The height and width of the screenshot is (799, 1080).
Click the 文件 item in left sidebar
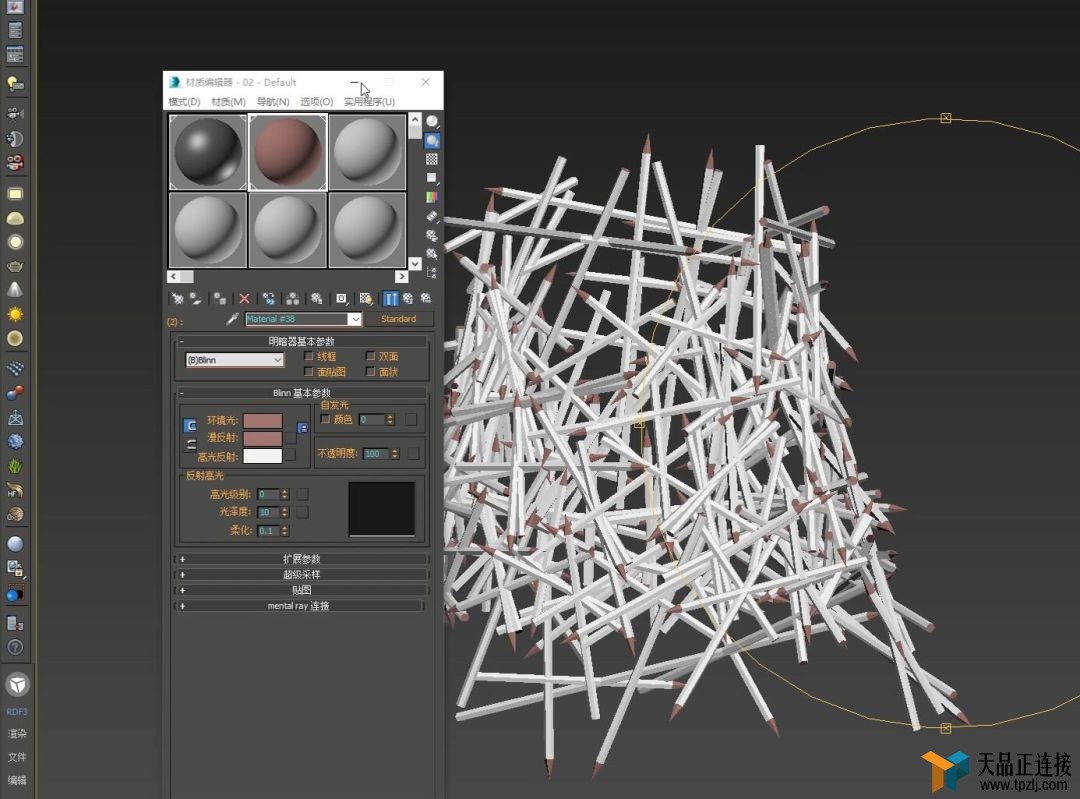tap(17, 757)
